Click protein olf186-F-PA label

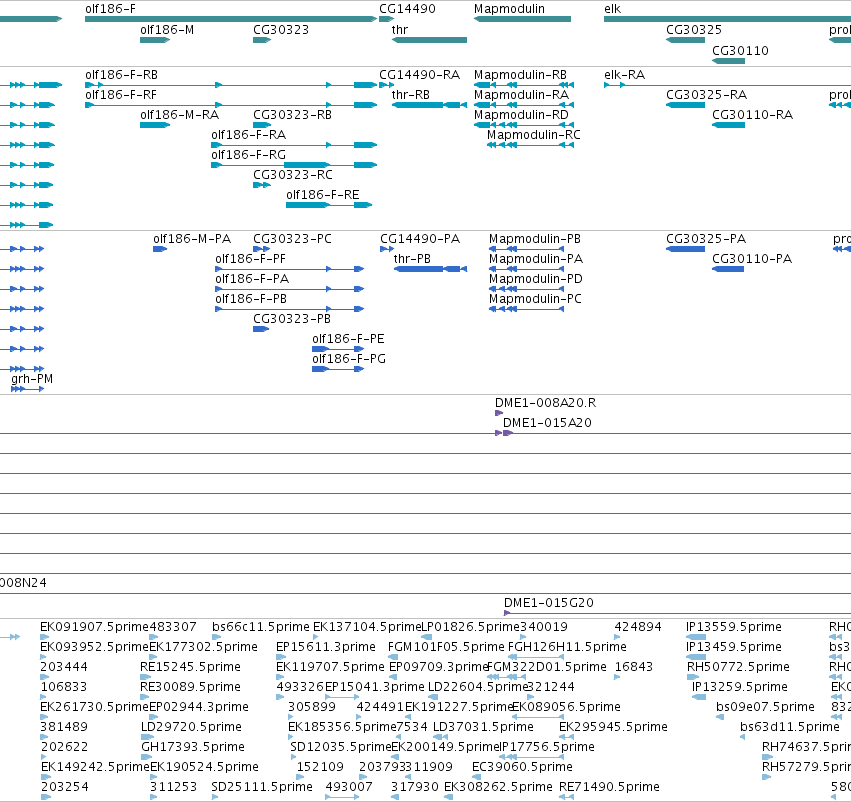pyautogui.click(x=252, y=279)
